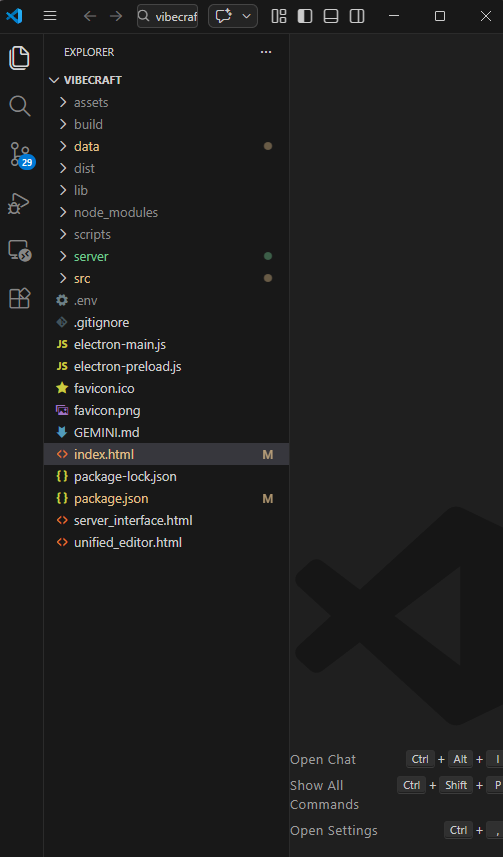Toggle the secondary side bar

(x=357, y=16)
